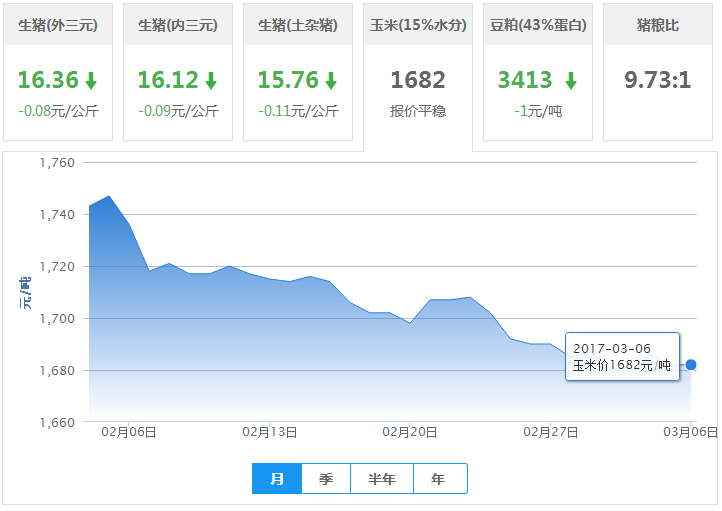Click the 02月27日 axis label
The image size is (722, 511).
tap(551, 432)
